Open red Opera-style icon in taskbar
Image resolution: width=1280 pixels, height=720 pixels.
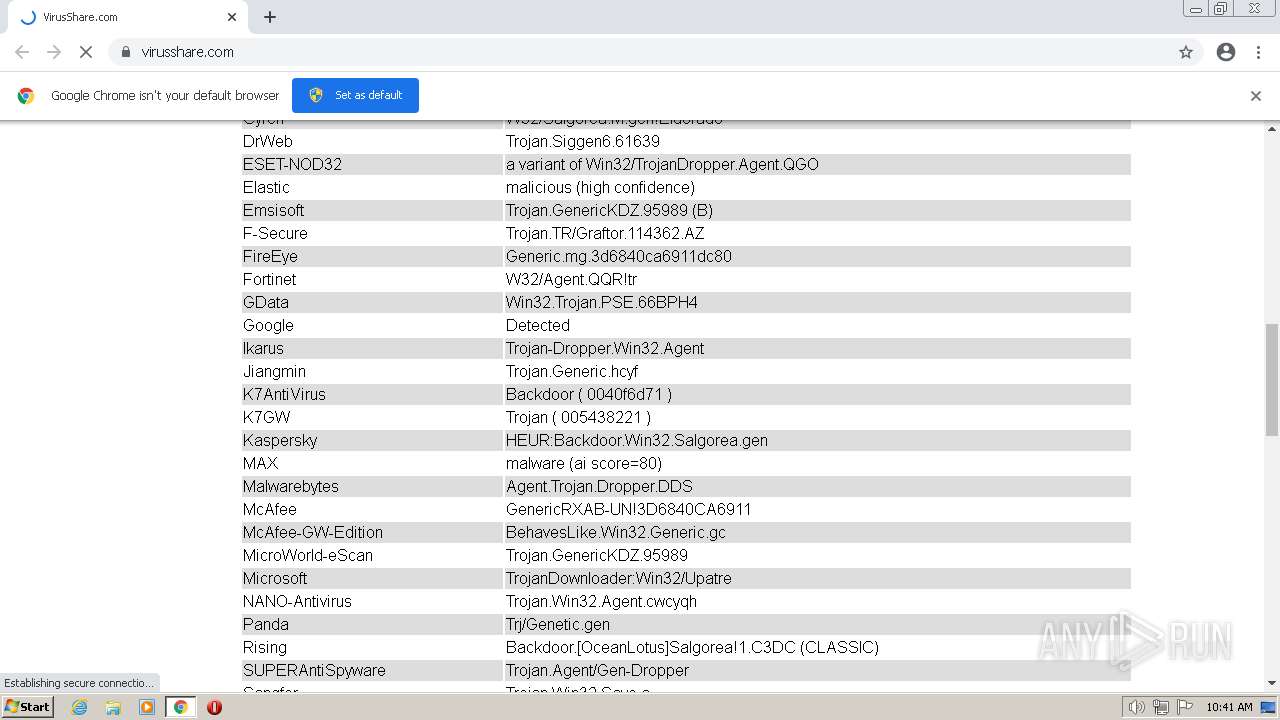pyautogui.click(x=214, y=707)
